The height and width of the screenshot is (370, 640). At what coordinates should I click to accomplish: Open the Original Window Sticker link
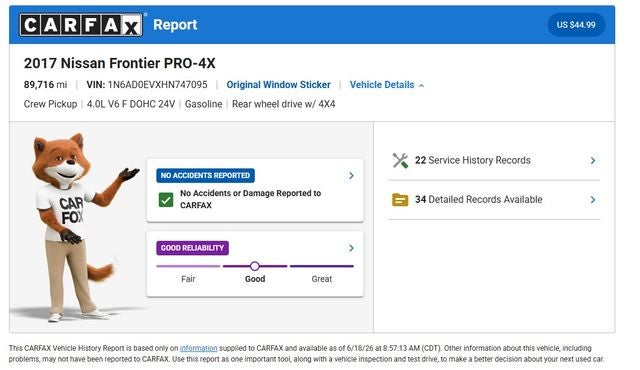(x=278, y=85)
